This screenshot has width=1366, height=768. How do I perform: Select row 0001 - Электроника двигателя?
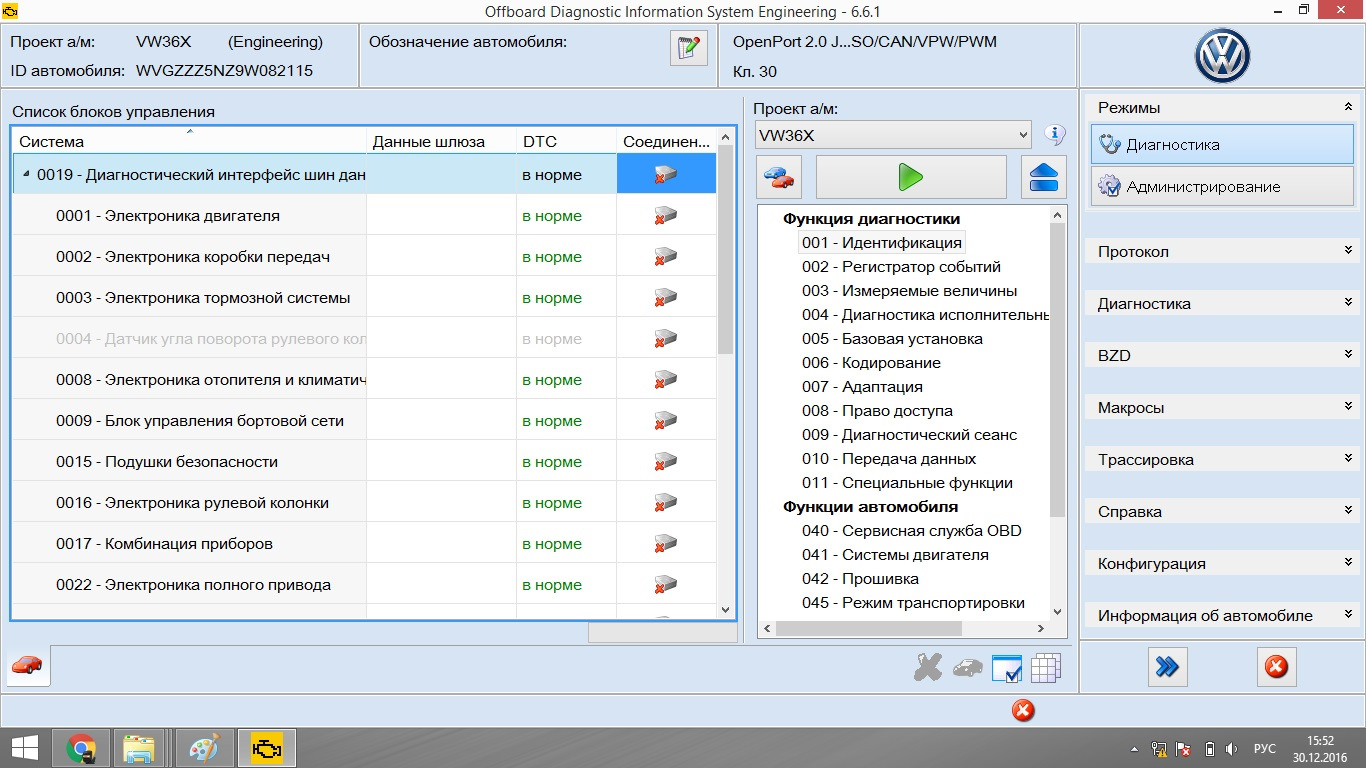364,216
